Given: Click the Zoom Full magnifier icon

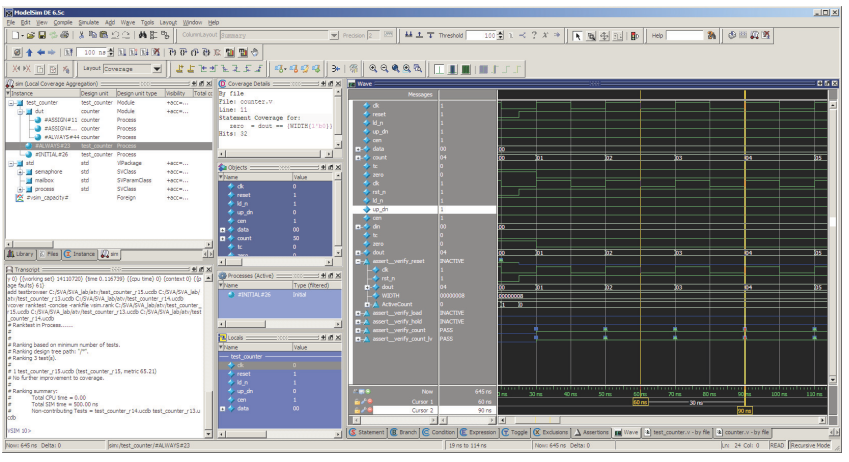Looking at the screenshot, I should point(396,69).
